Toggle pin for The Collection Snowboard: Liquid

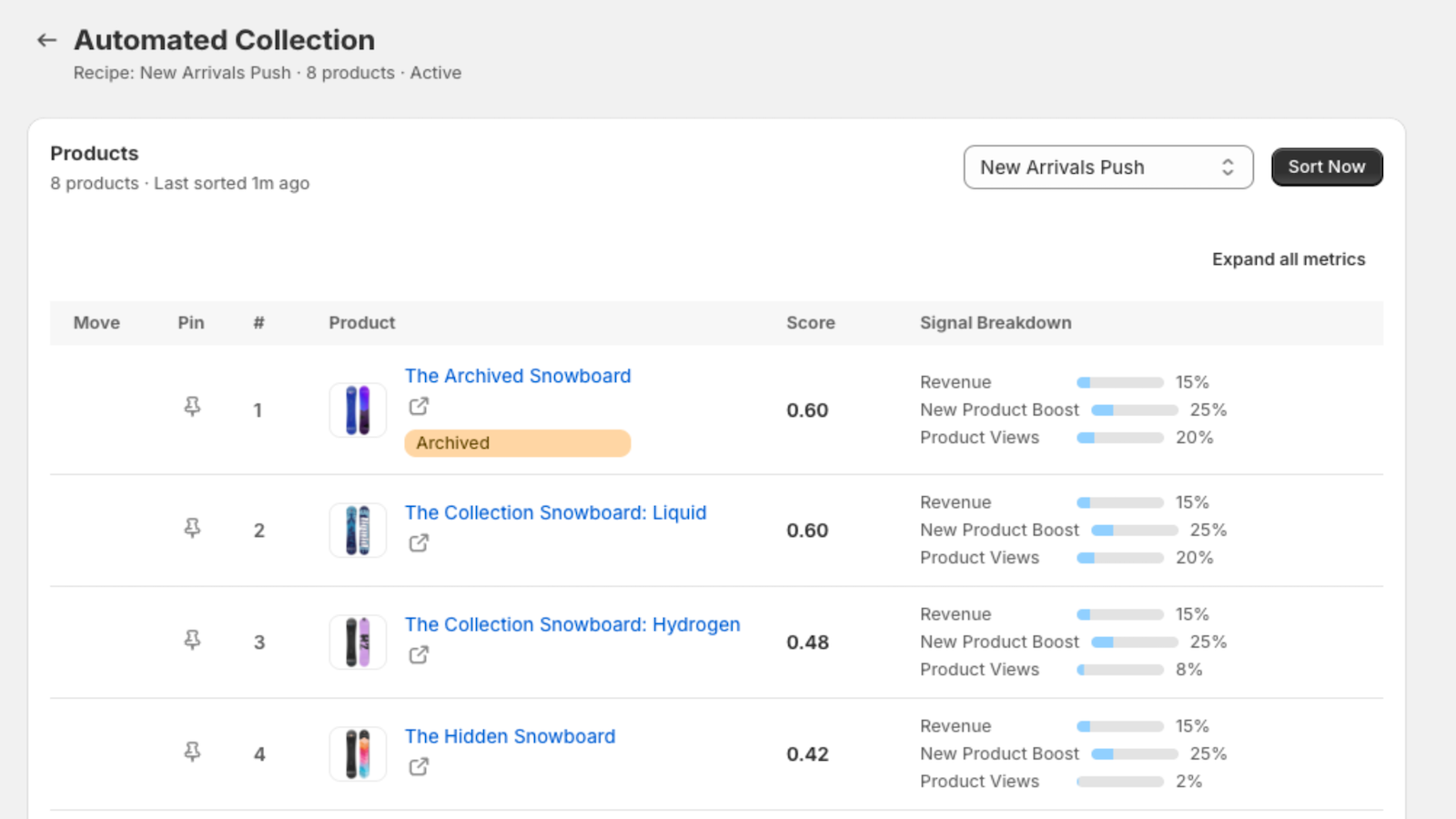click(x=192, y=529)
